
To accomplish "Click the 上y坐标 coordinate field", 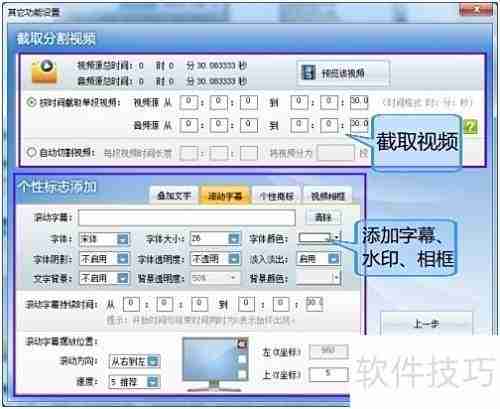I will click(x=328, y=374).
